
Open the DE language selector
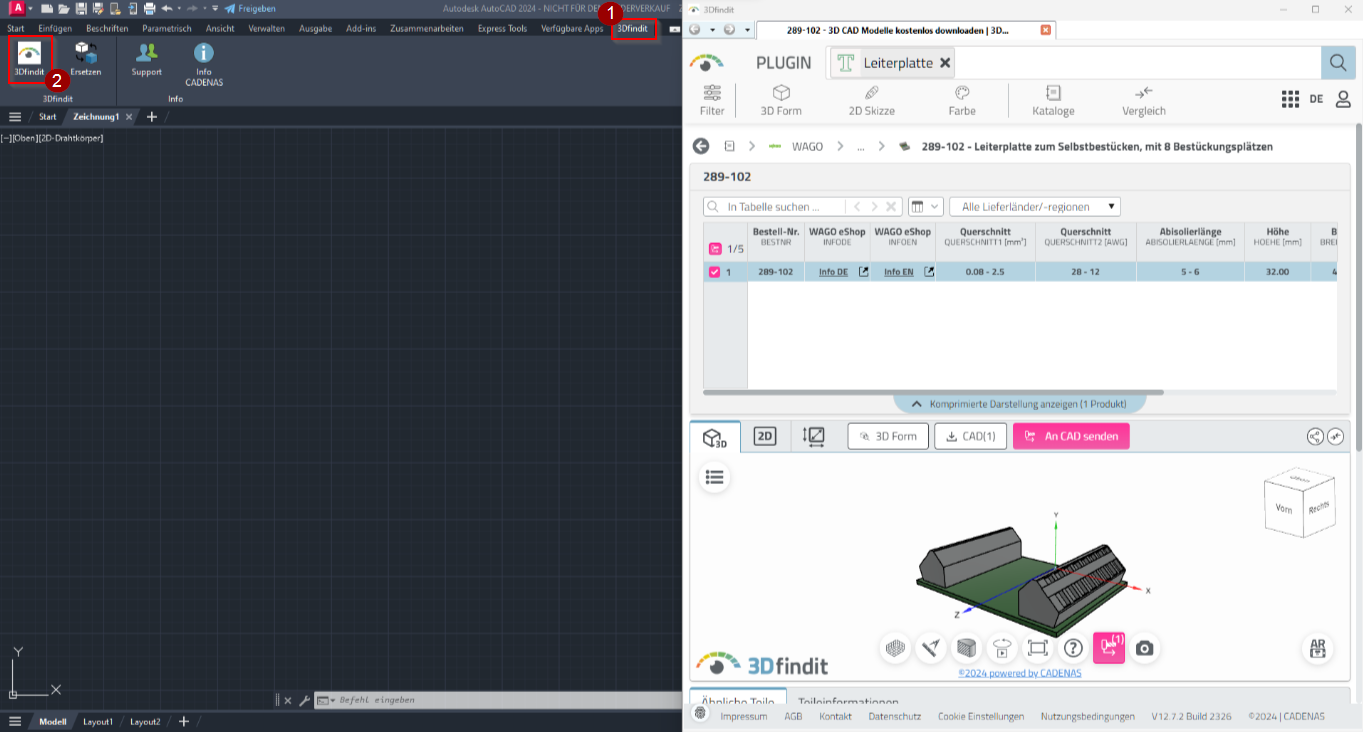point(1316,99)
